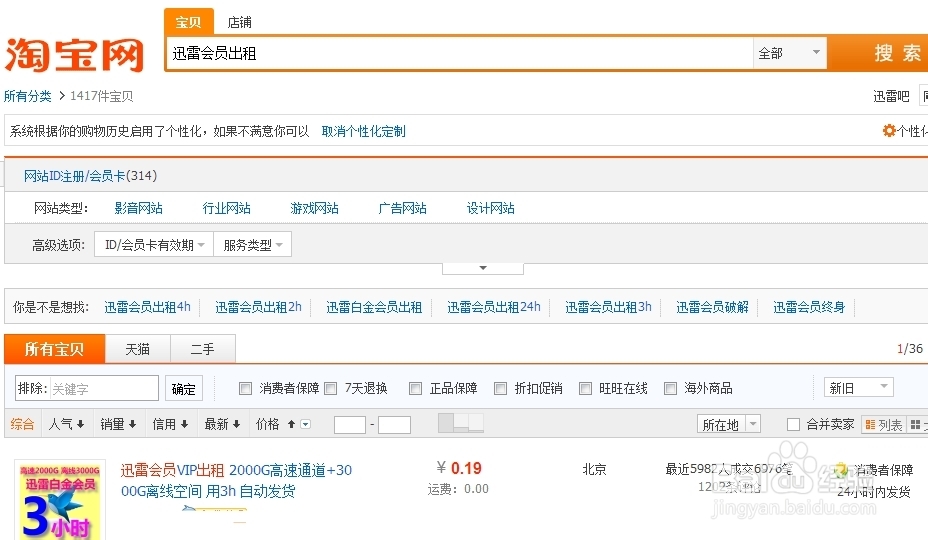
Task: Search suggestion 迅雷会员破解
Action: pos(713,307)
